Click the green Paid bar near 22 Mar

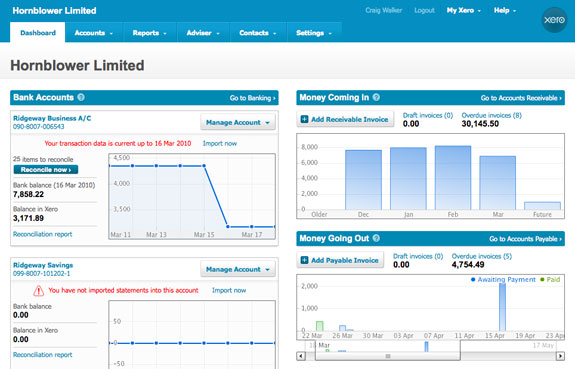[x=320, y=326]
